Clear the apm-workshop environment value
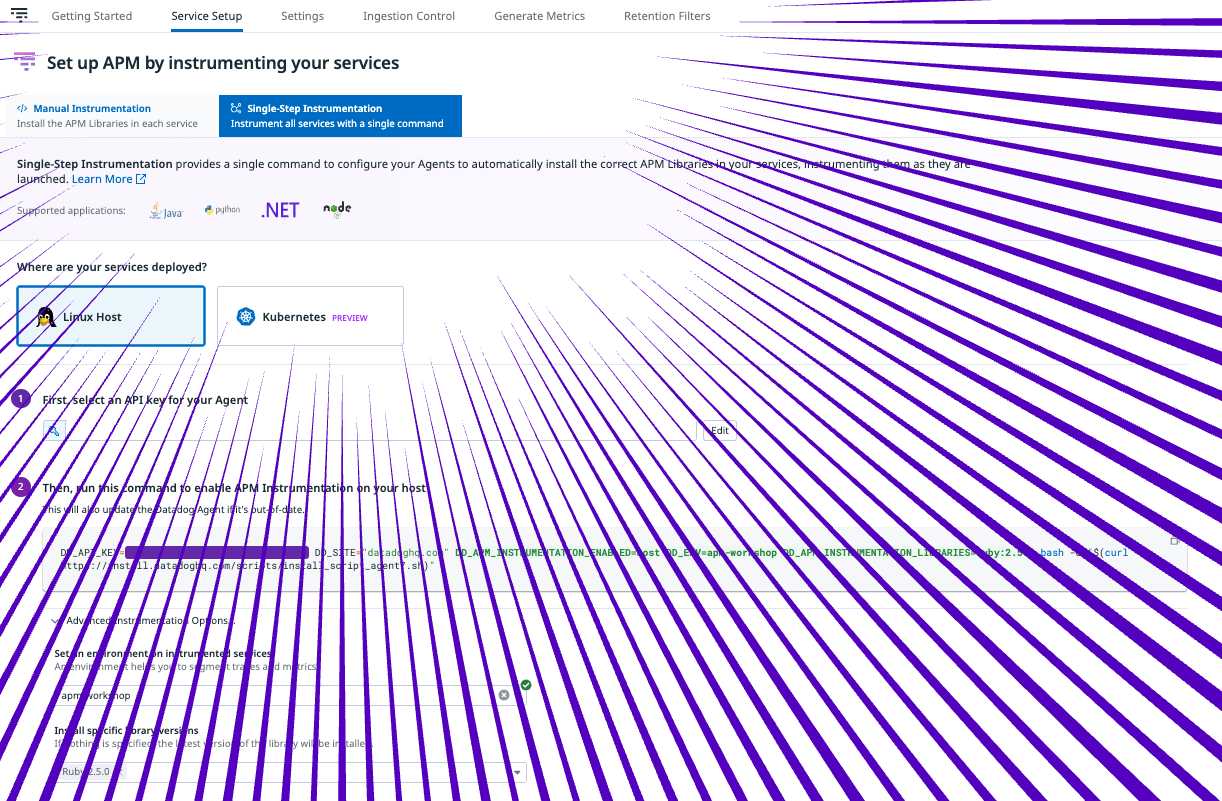 click(x=504, y=695)
